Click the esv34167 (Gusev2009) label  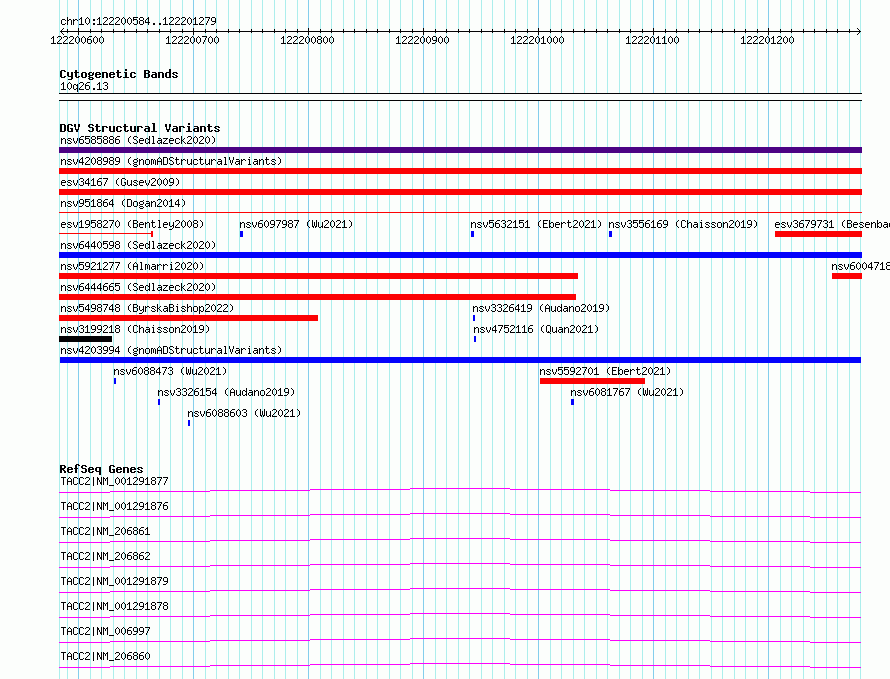[120, 182]
